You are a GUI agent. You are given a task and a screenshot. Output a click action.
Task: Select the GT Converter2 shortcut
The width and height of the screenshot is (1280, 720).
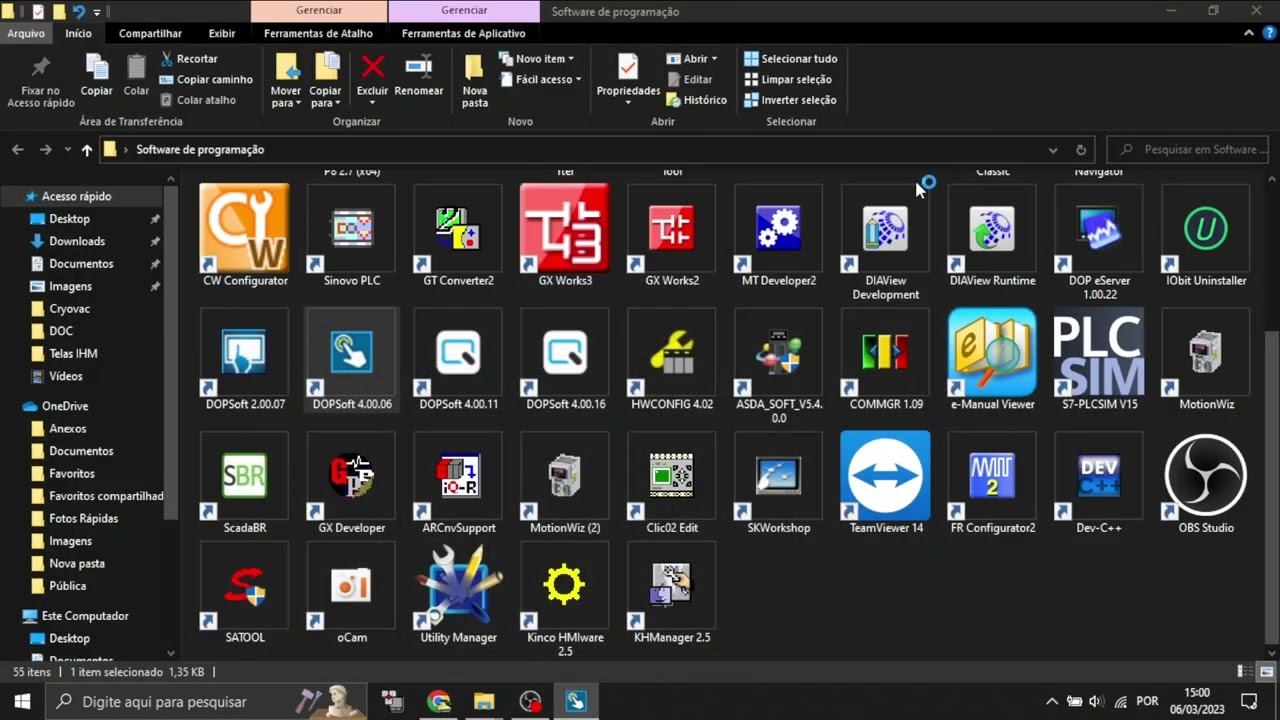tap(458, 236)
